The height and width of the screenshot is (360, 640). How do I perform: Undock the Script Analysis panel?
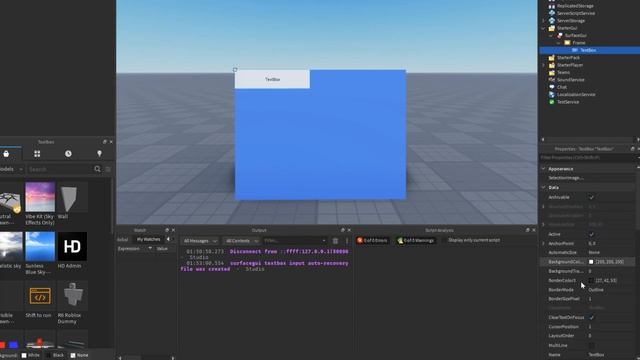click(527, 230)
